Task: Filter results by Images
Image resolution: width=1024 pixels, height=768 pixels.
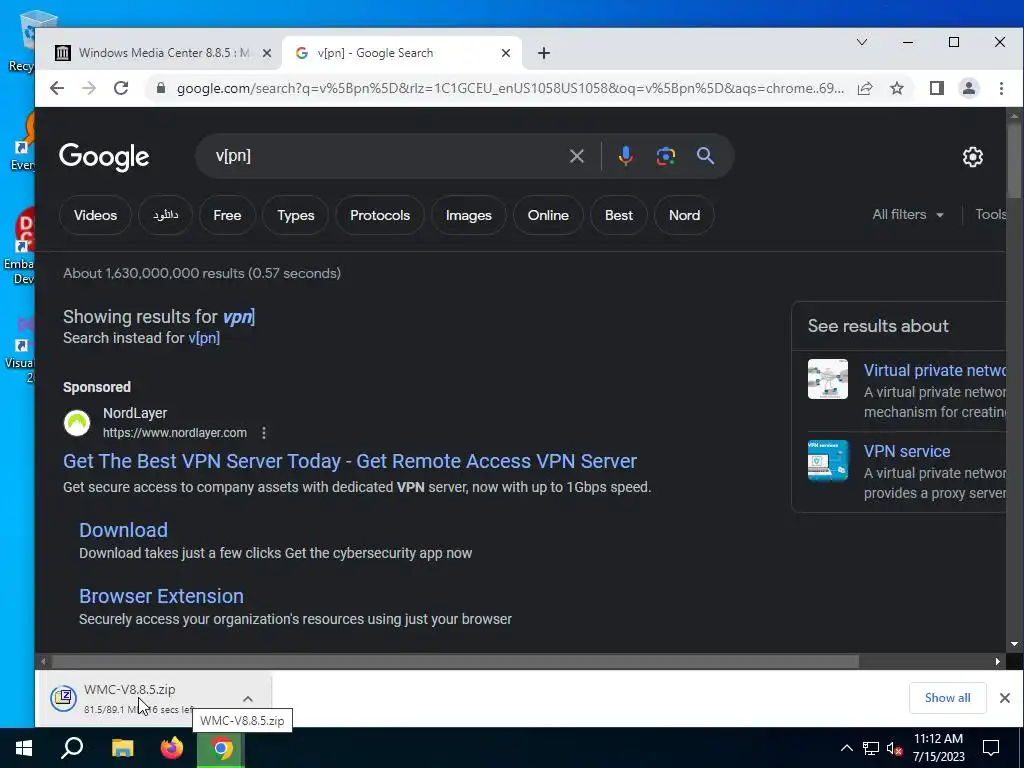Action: [x=469, y=216]
